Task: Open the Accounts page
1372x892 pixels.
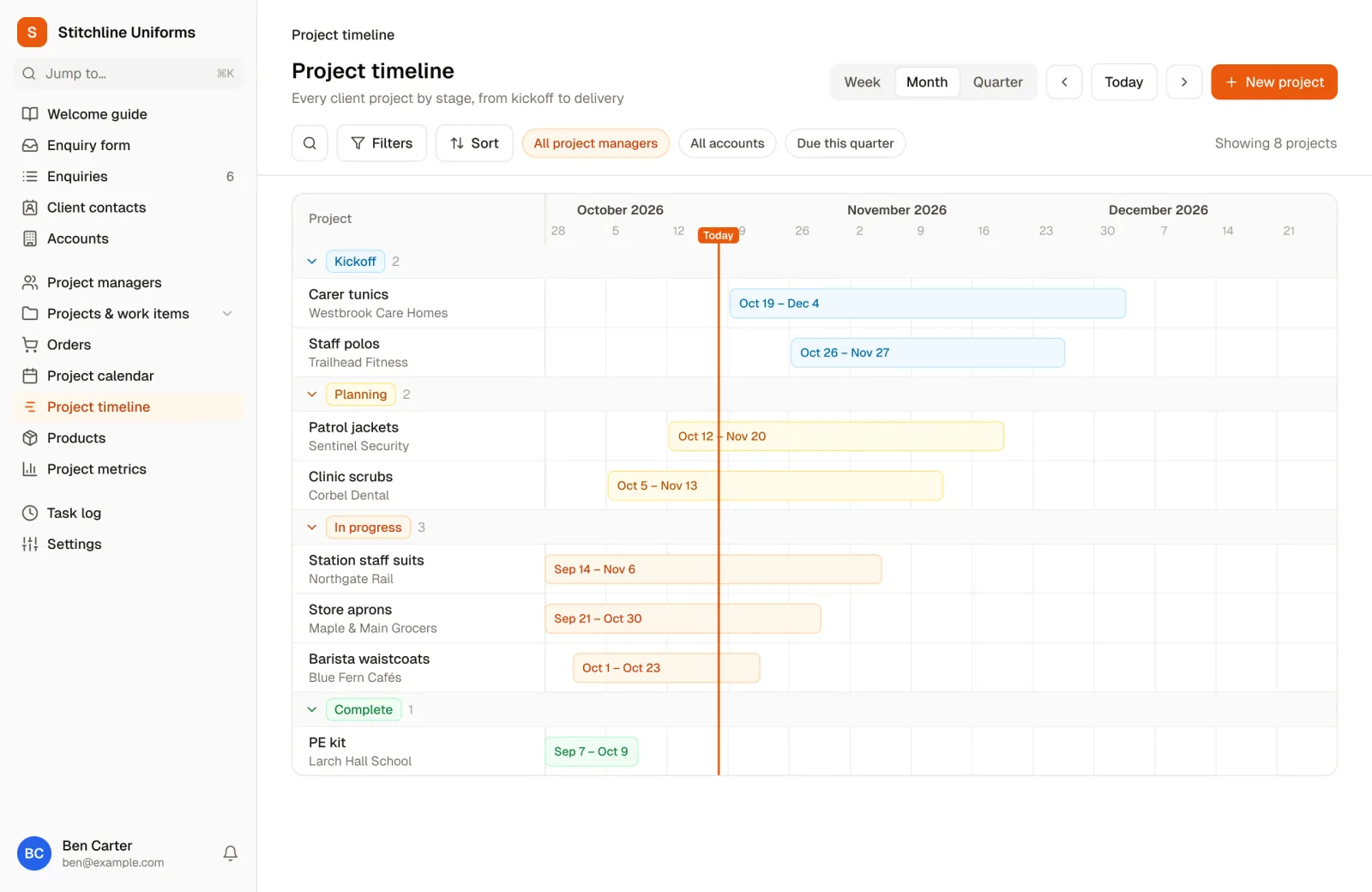Action: point(129,238)
